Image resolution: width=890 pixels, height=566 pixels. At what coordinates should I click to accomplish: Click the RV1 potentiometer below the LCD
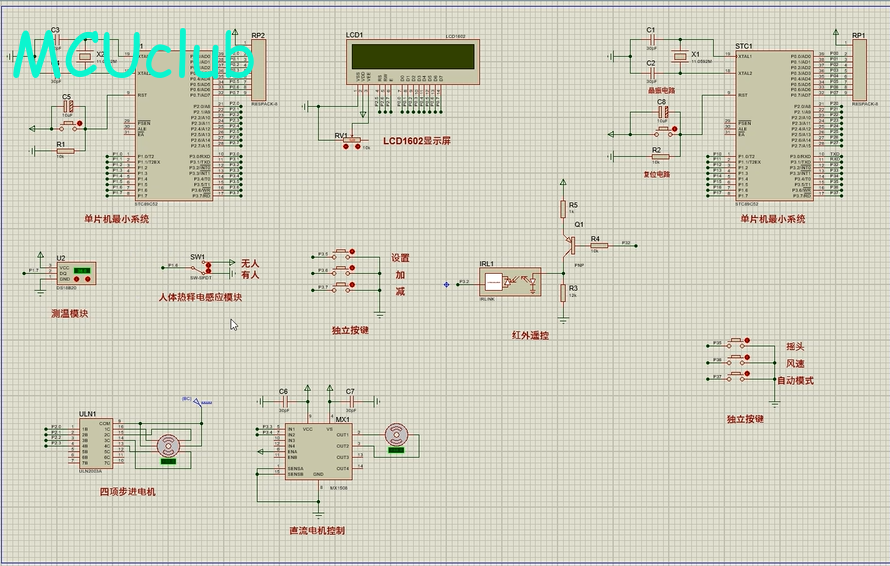click(351, 141)
